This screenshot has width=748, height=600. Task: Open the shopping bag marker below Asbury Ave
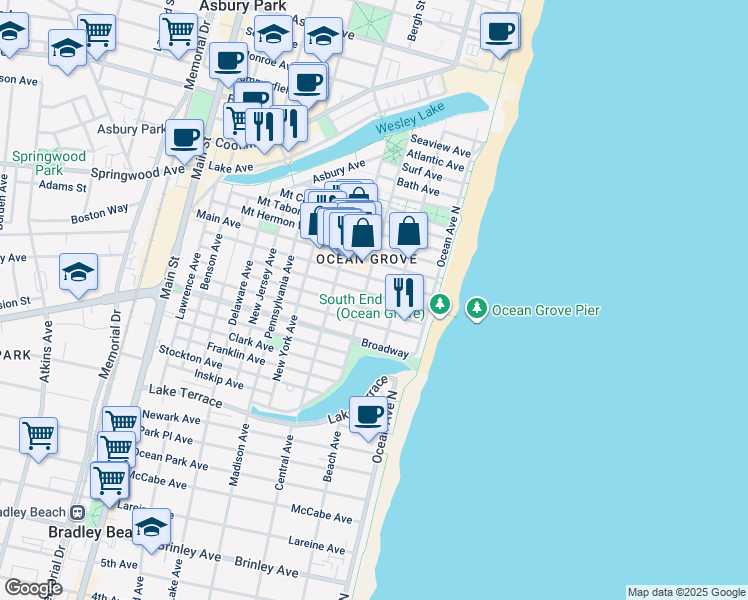[360, 192]
